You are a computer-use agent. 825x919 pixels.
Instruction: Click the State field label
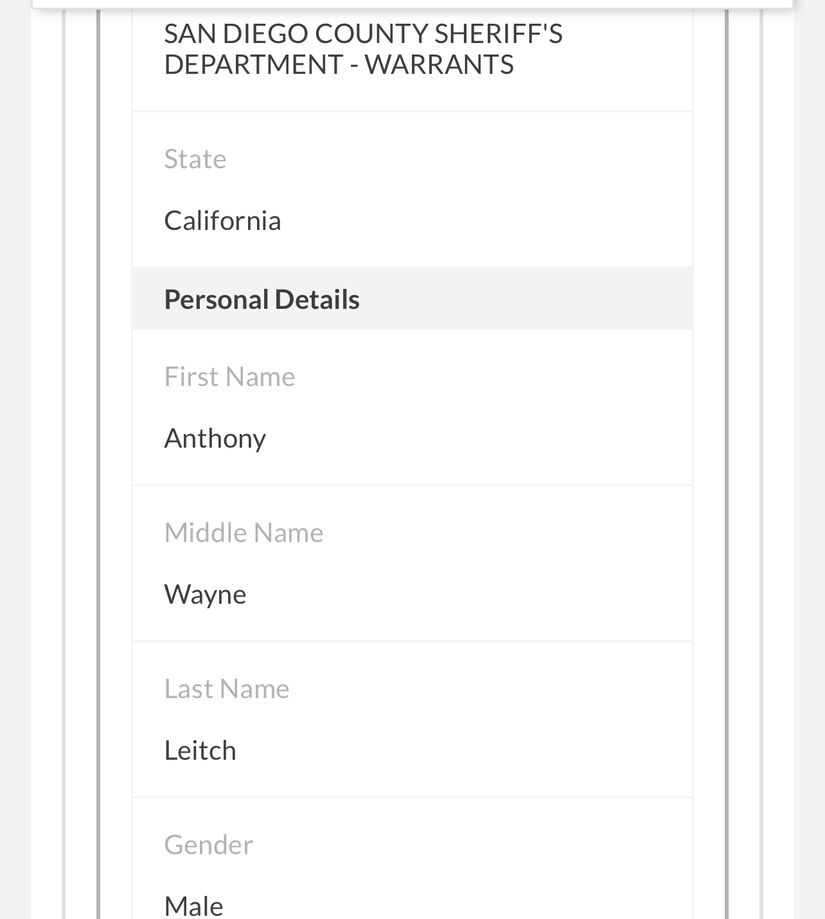coord(195,159)
